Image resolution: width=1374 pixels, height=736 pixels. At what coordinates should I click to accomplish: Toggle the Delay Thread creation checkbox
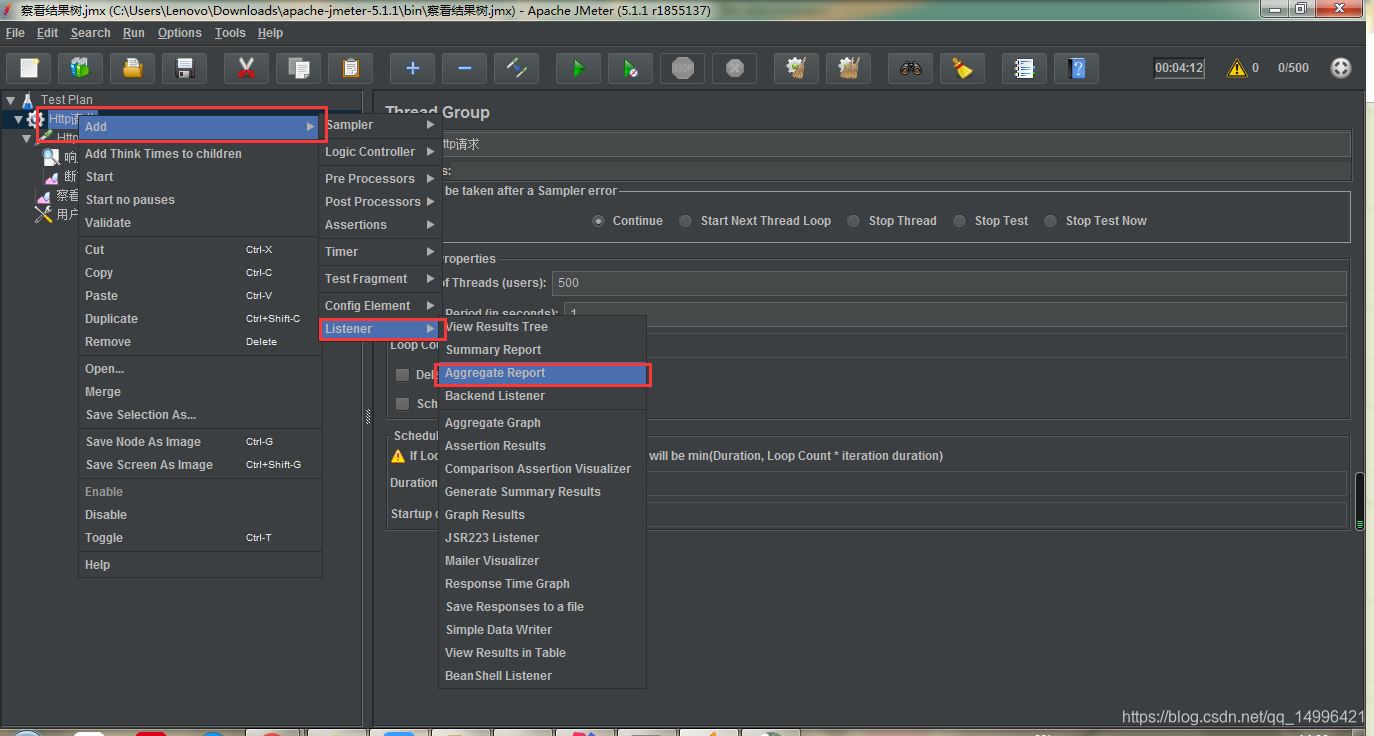pyautogui.click(x=402, y=375)
